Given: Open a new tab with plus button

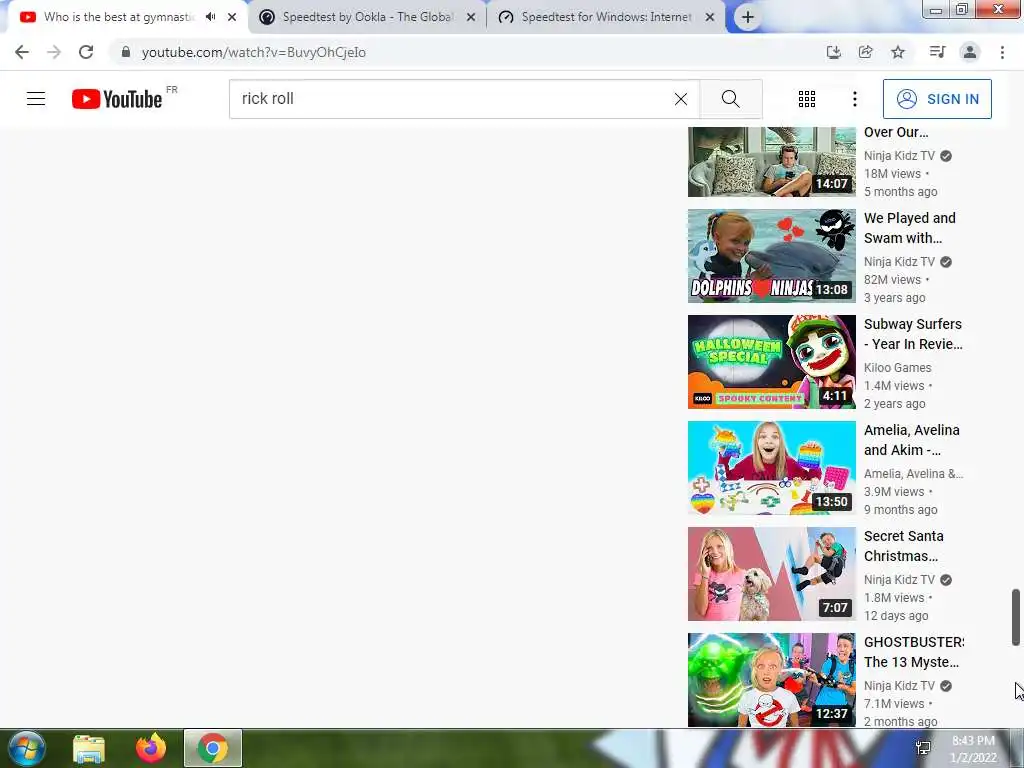Looking at the screenshot, I should 748,17.
